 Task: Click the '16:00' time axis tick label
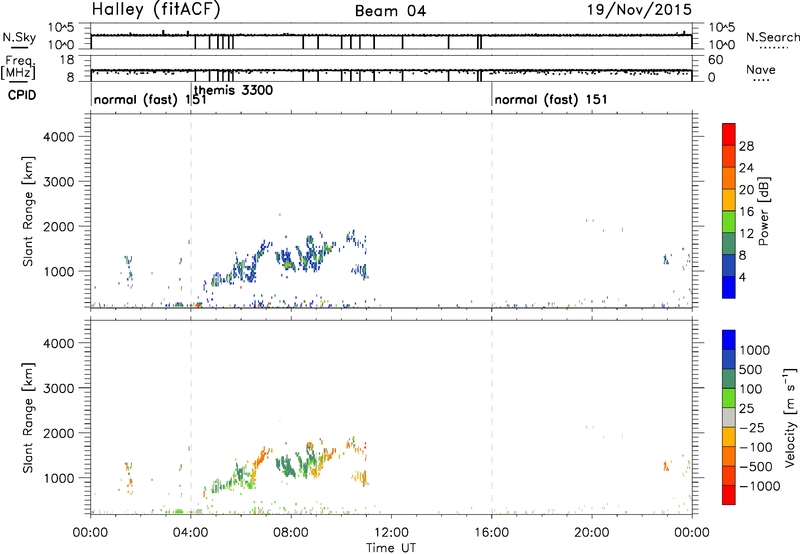pyautogui.click(x=491, y=533)
